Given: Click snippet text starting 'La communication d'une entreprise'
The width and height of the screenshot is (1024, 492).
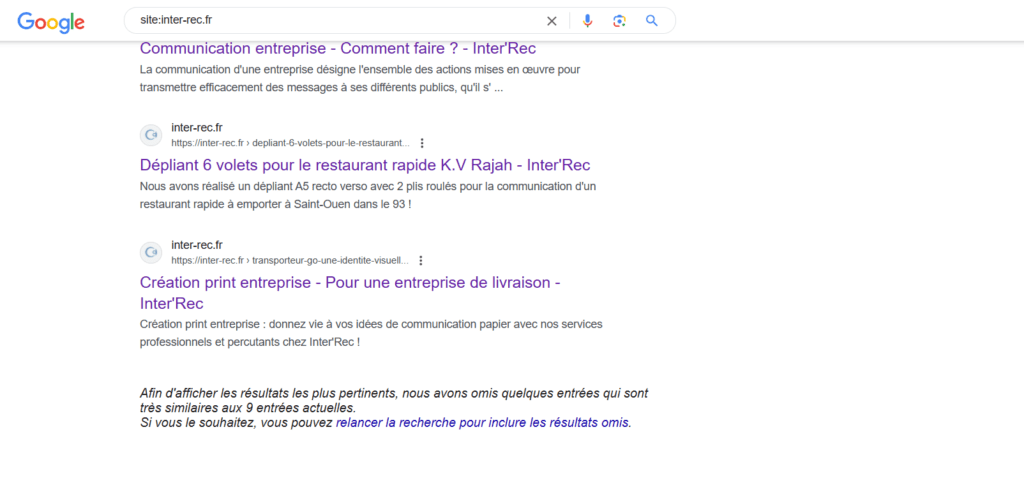Looking at the screenshot, I should (x=360, y=78).
